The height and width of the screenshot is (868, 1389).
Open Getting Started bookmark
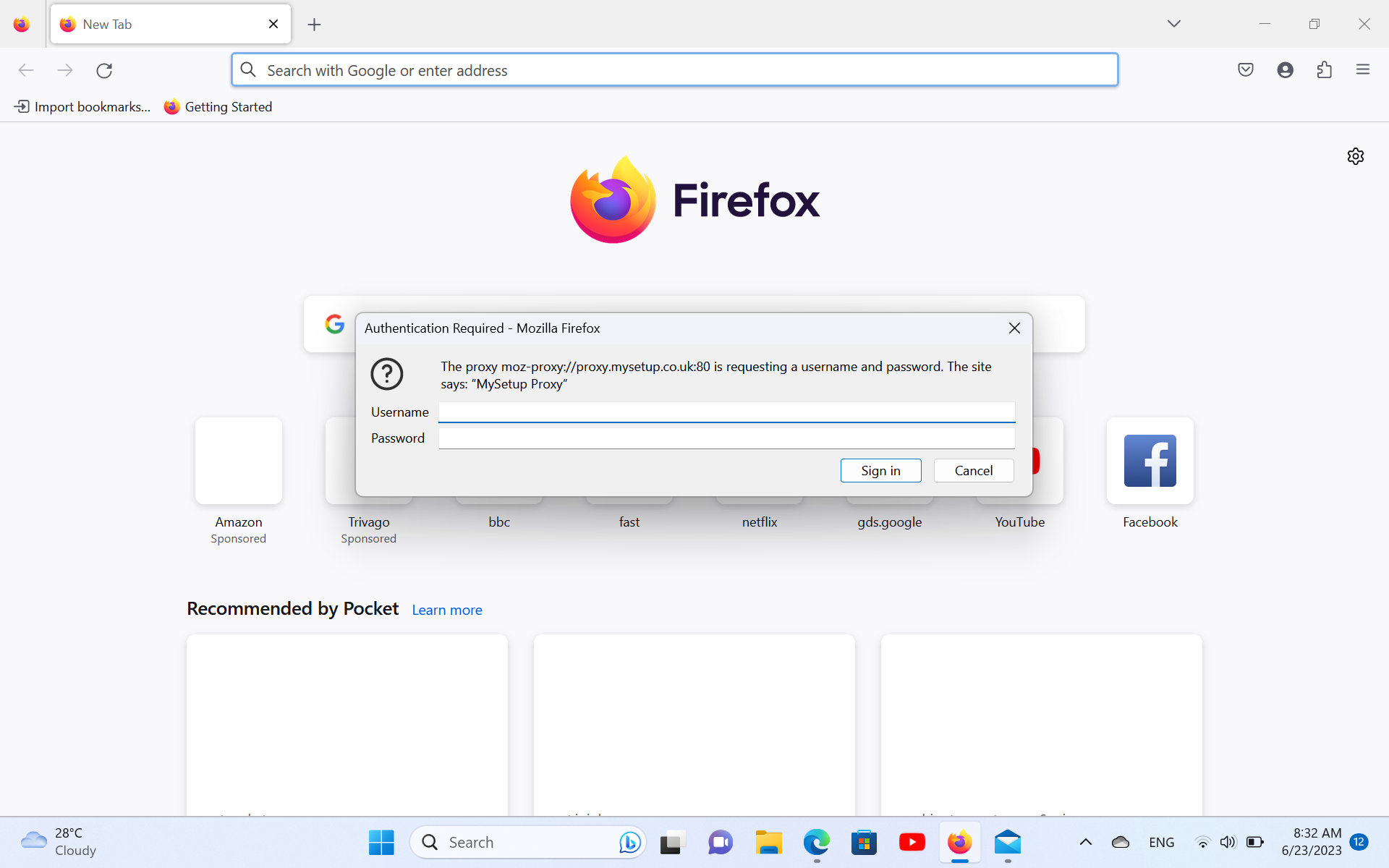(x=218, y=107)
